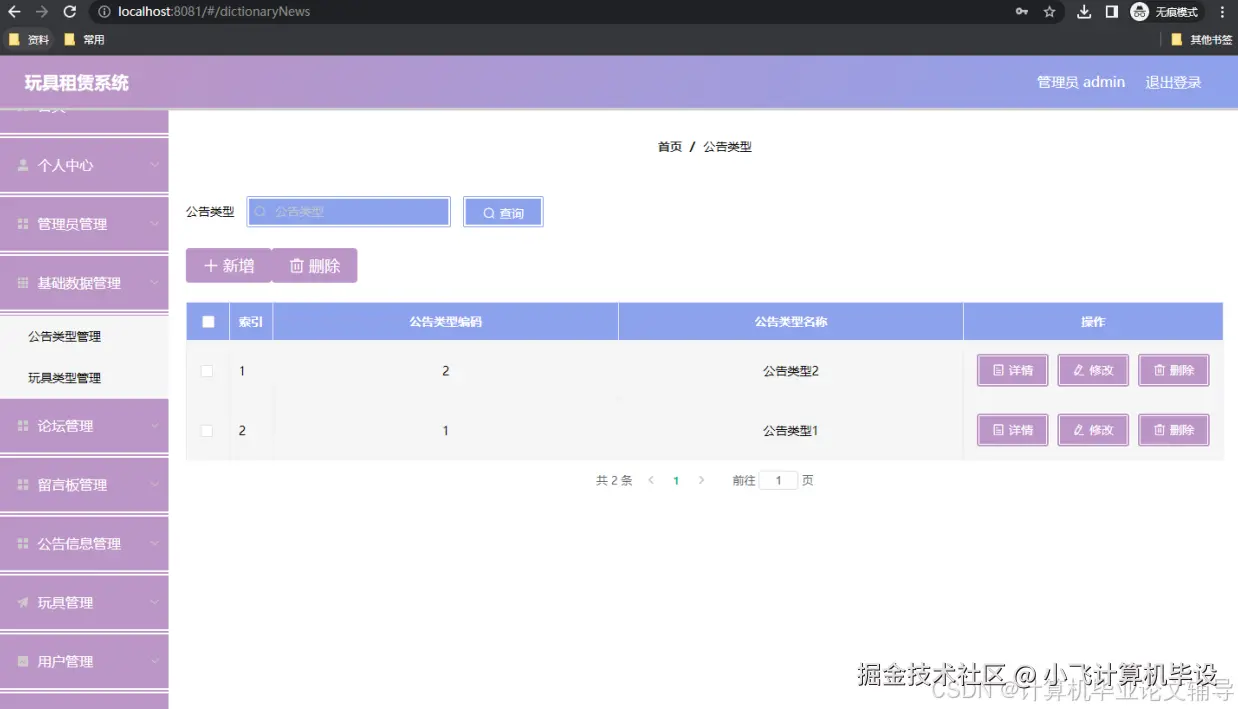This screenshot has height=709, width=1238.
Task: Click the 个人中心 user icon
Action: (23, 165)
